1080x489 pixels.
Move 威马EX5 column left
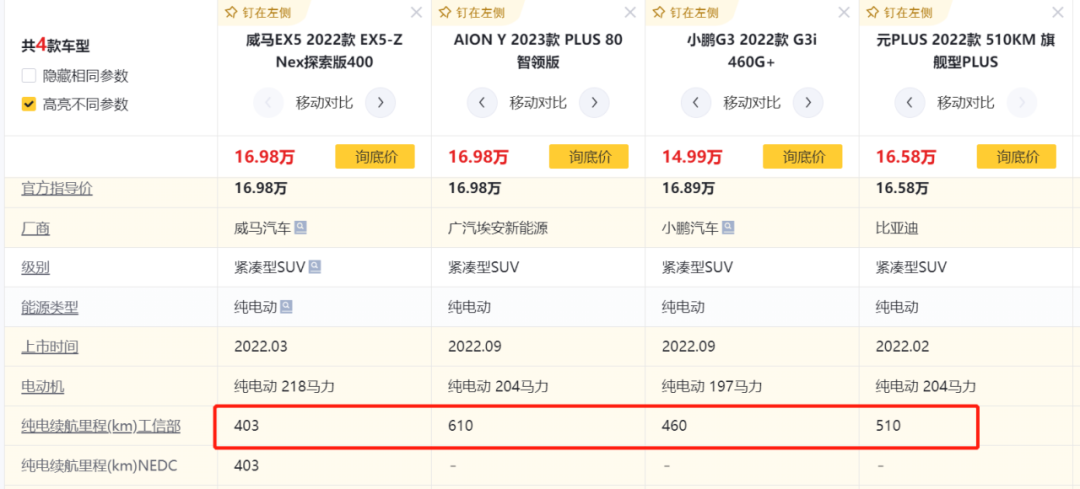[x=269, y=103]
